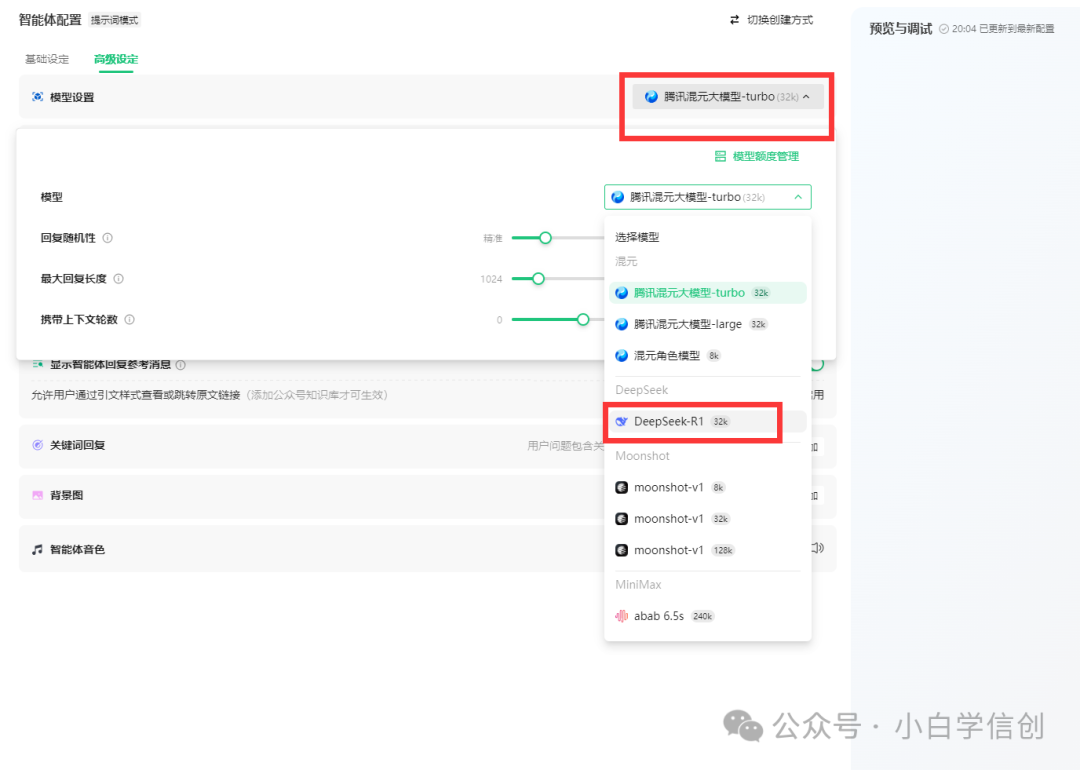Select moonshot-v1 128k model

[707, 550]
